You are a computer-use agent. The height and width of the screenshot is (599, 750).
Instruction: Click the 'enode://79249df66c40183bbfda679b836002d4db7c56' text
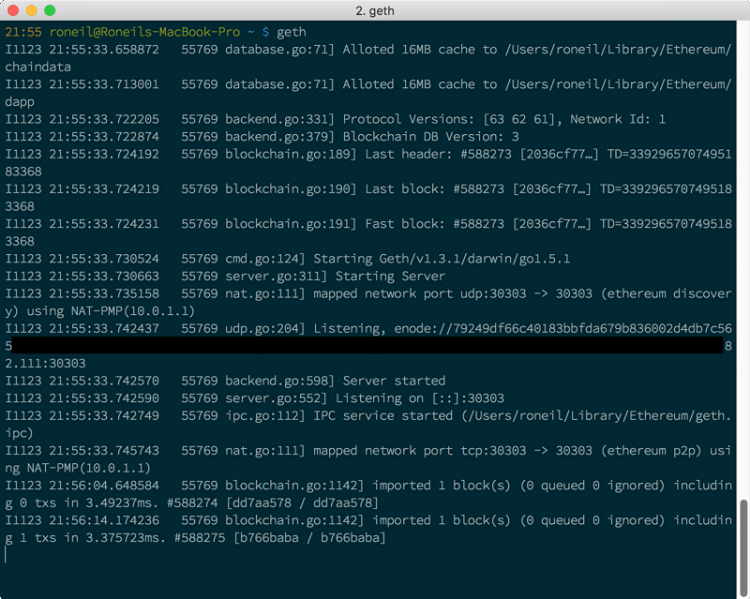click(562, 329)
